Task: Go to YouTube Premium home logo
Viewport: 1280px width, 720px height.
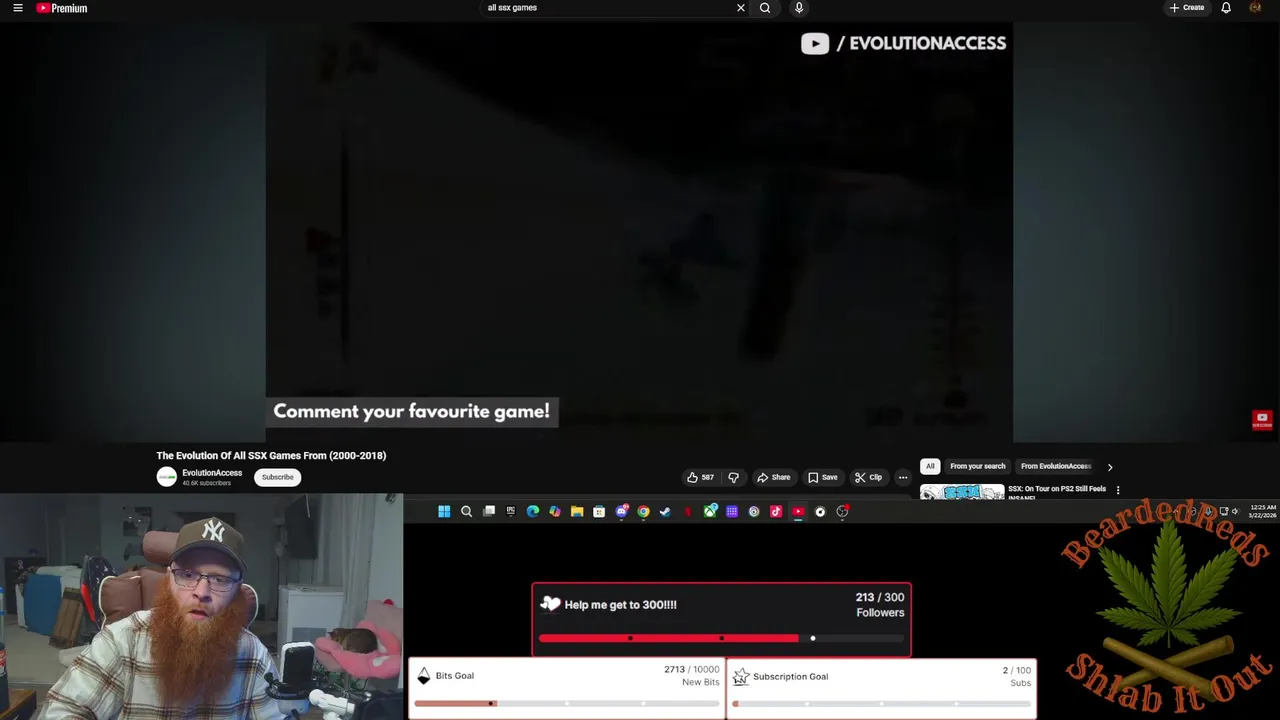Action: (62, 8)
